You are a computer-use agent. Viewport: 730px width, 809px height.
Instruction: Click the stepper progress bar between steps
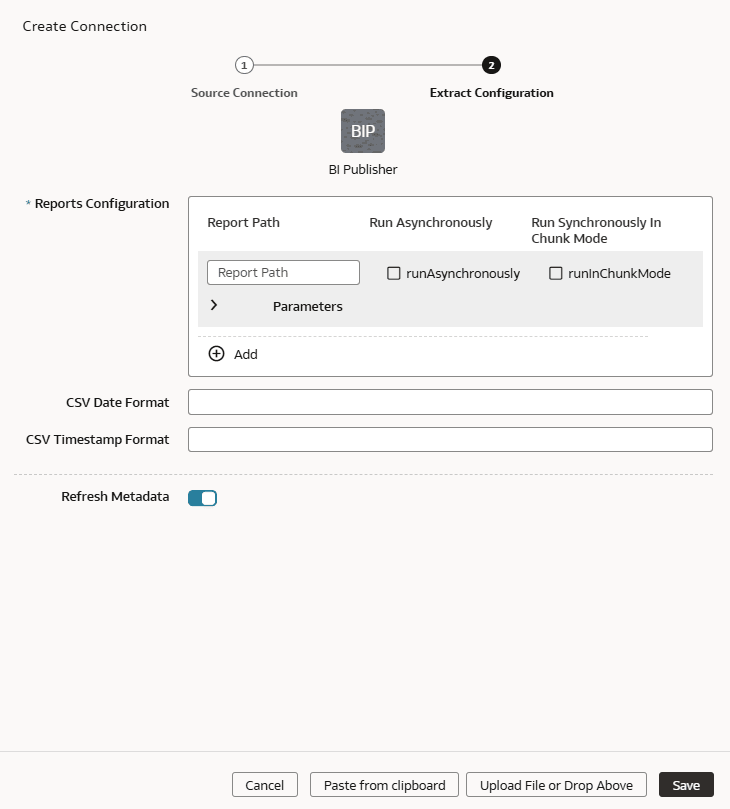pyautogui.click(x=368, y=64)
